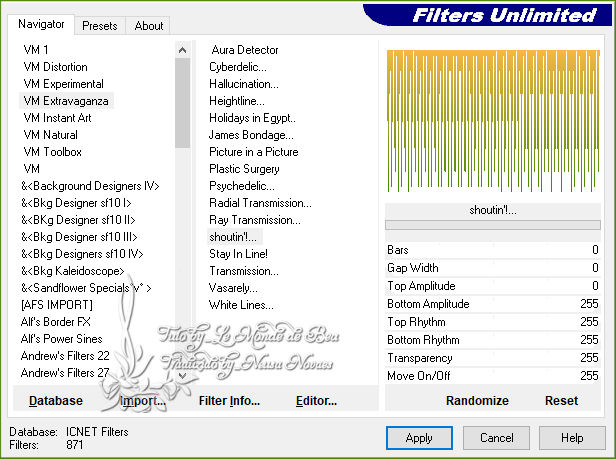Viewport: 616px width, 459px height.
Task: Apply the shoutin'! filter
Action: coord(419,438)
